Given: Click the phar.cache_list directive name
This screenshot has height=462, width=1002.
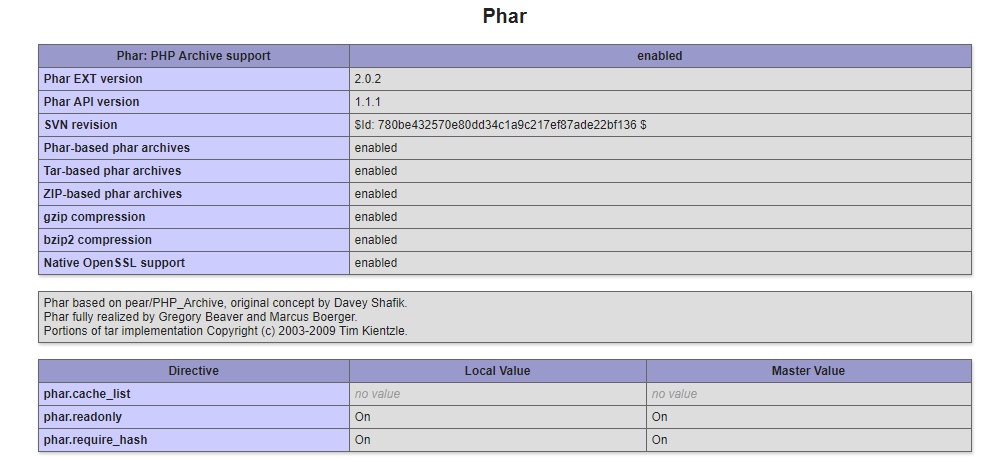Looking at the screenshot, I should tap(87, 394).
